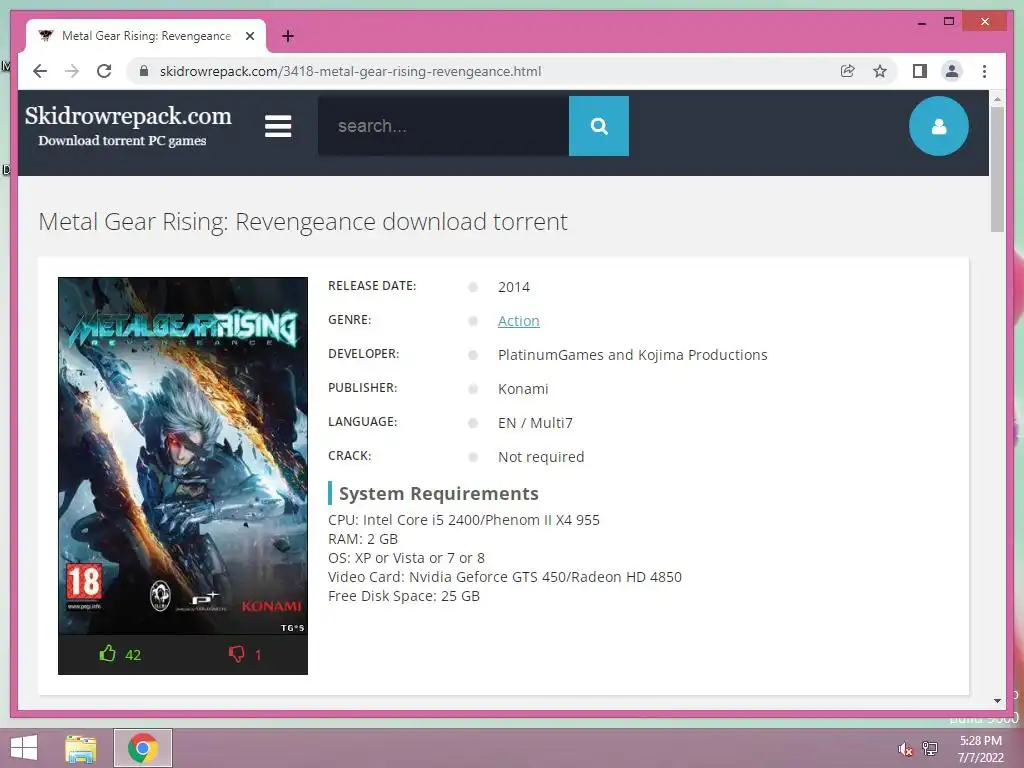
Task: Open the taskbar clock showing 5:28 PM
Action: pyautogui.click(x=980, y=749)
